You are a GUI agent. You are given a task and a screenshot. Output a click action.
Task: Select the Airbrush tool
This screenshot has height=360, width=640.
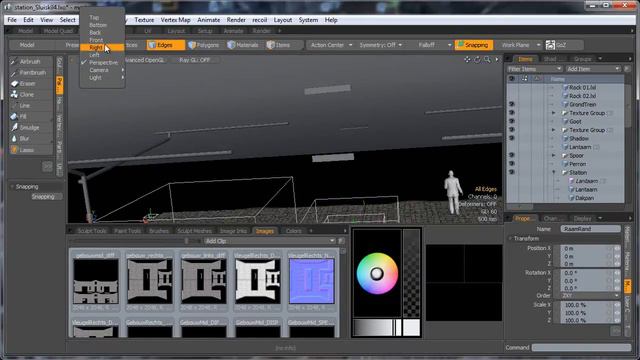click(31, 62)
